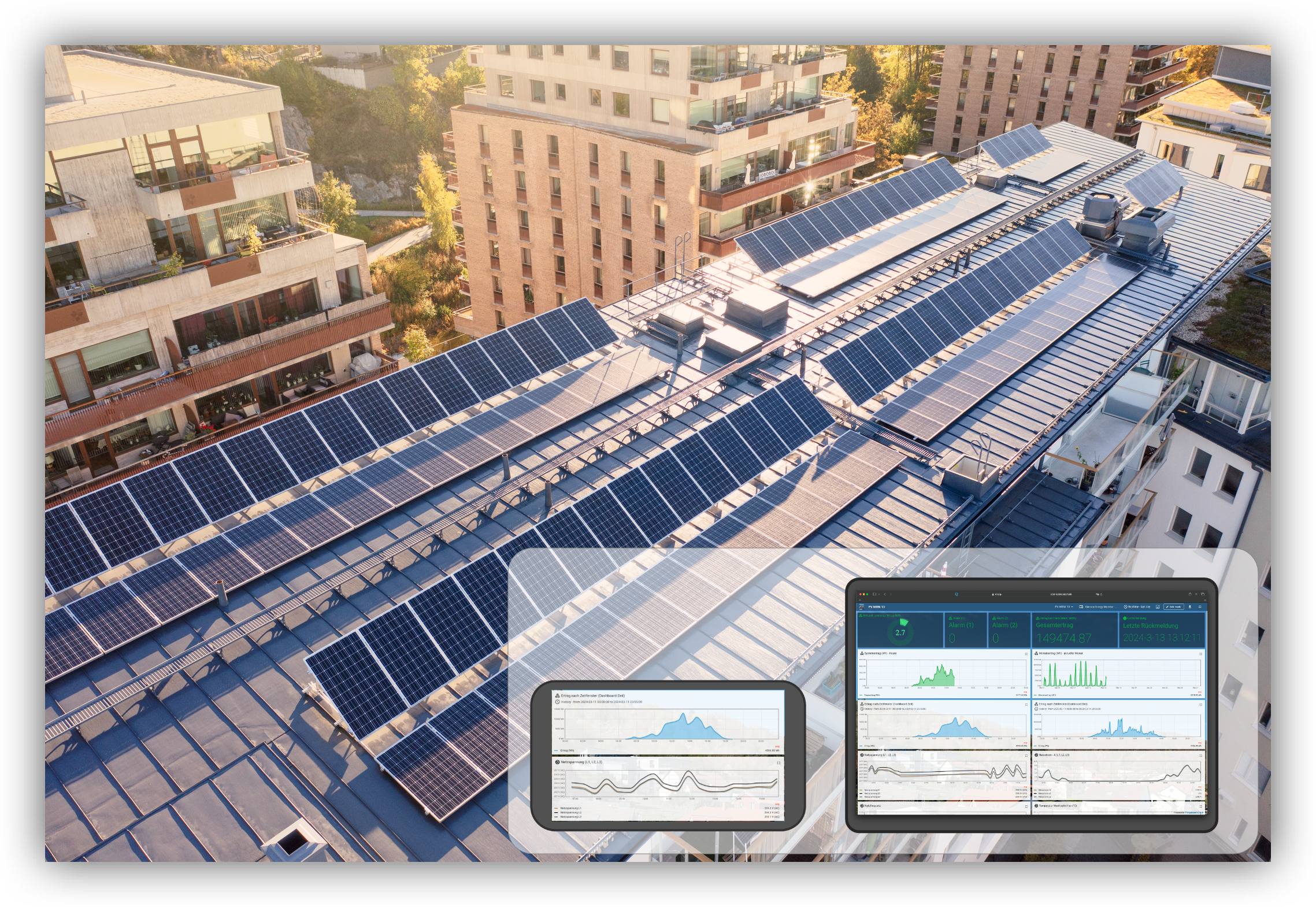This screenshot has height=907, width=1316.
Task: Click the Netzspannung L1 legend entry on phone
Action: (x=568, y=808)
